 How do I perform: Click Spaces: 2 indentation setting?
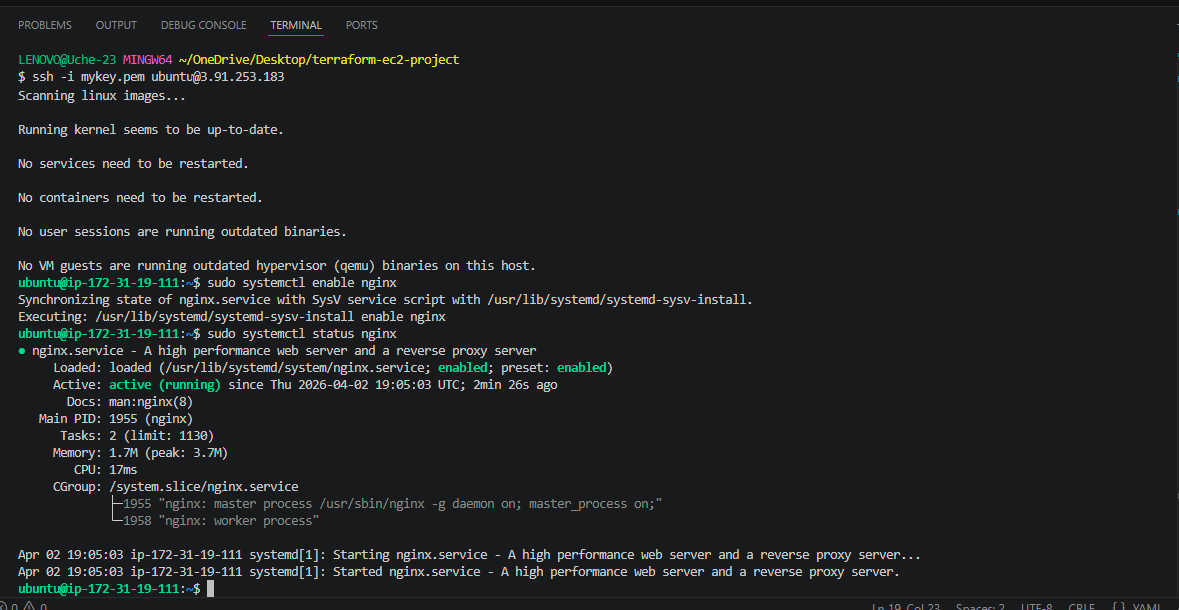coord(980,606)
